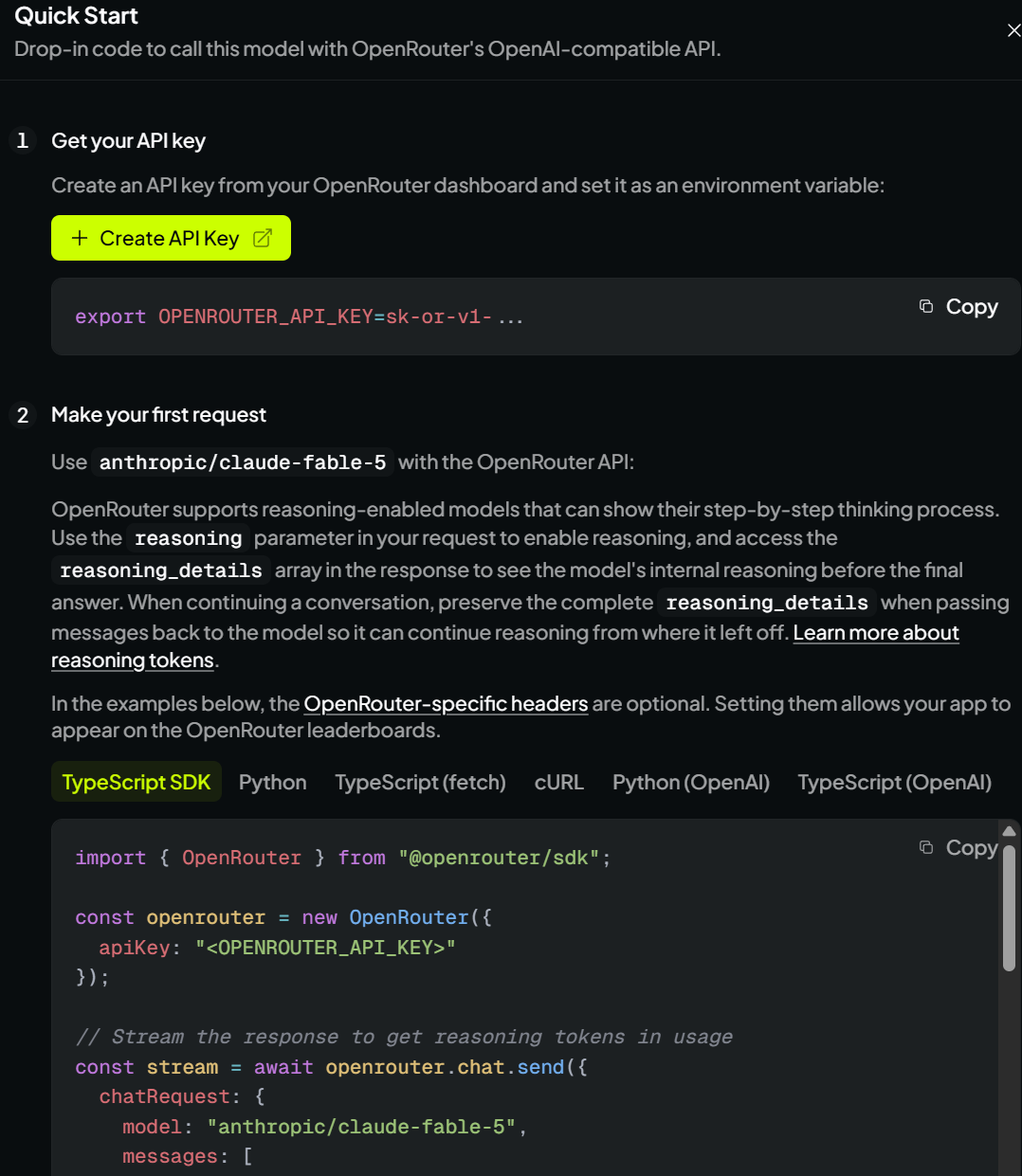Click the '// Stream the response' comment line

point(404,1037)
